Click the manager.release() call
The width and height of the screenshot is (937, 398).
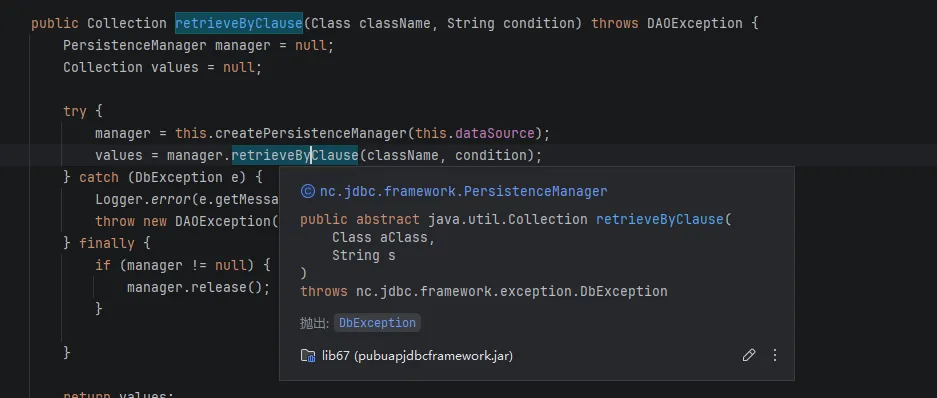(x=198, y=287)
